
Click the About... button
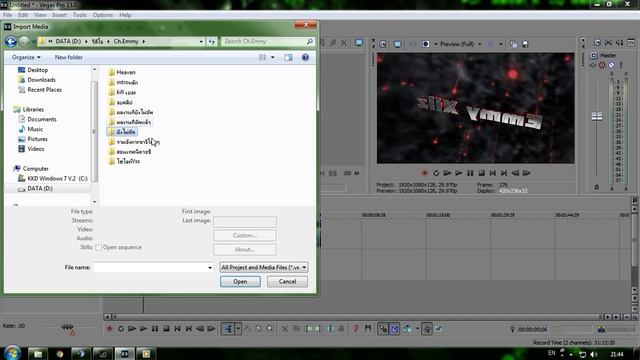click(x=244, y=249)
